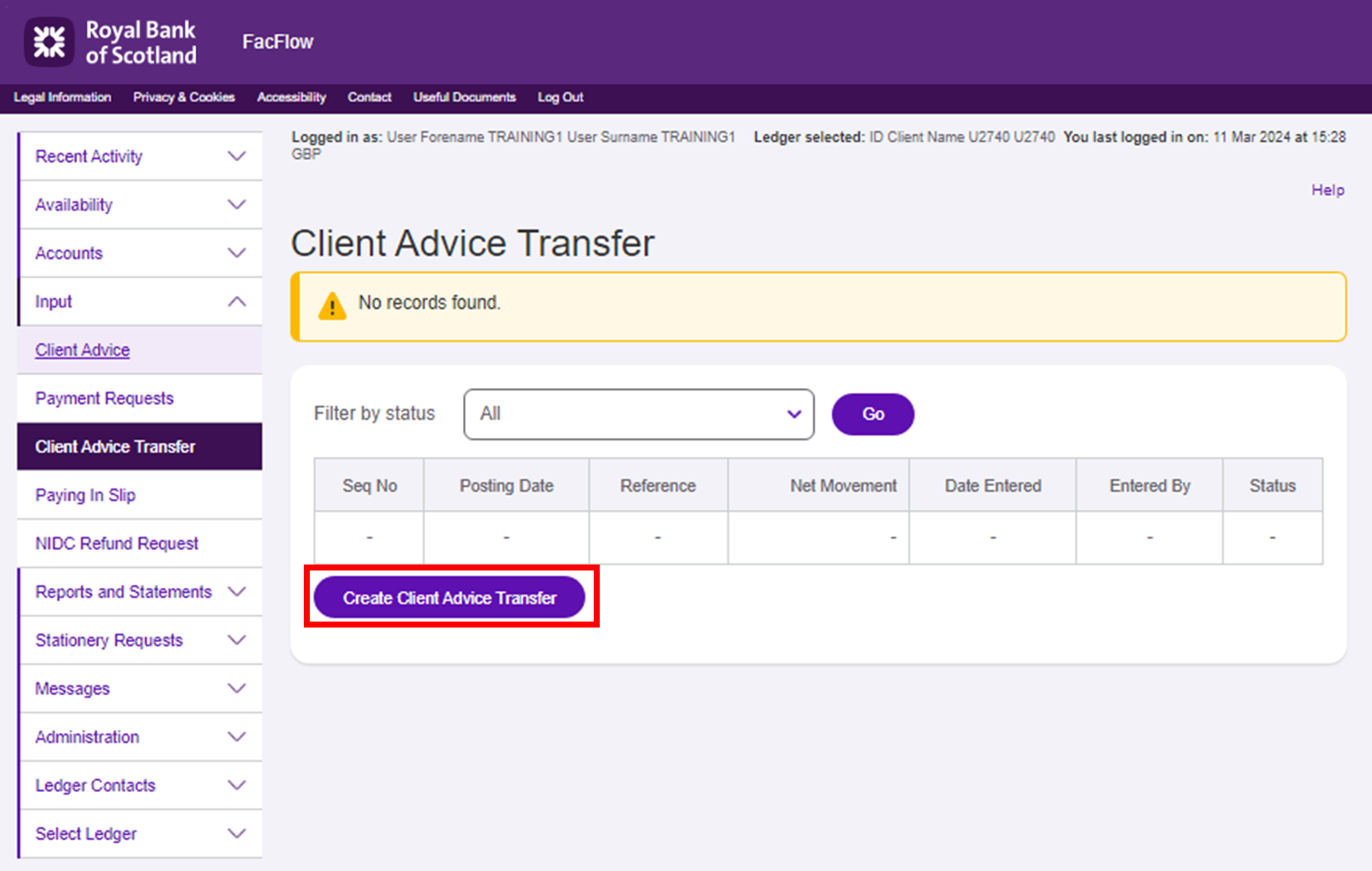Expand the Availability menu chevron
Image resolution: width=1372 pixels, height=871 pixels.
pyautogui.click(x=236, y=205)
